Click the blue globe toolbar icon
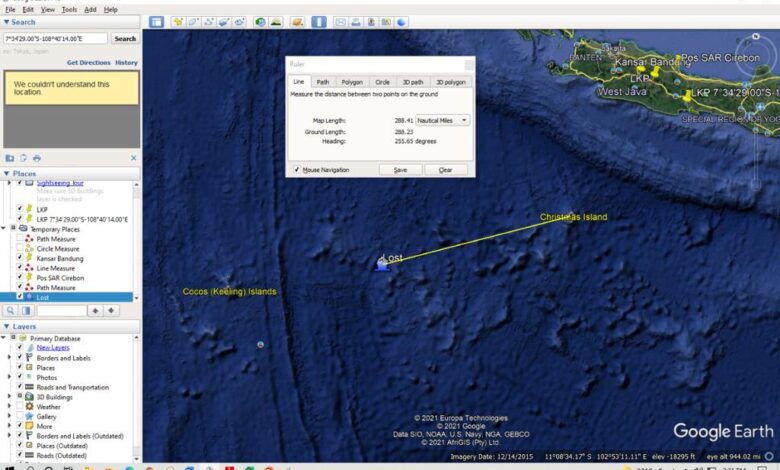 pos(401,22)
